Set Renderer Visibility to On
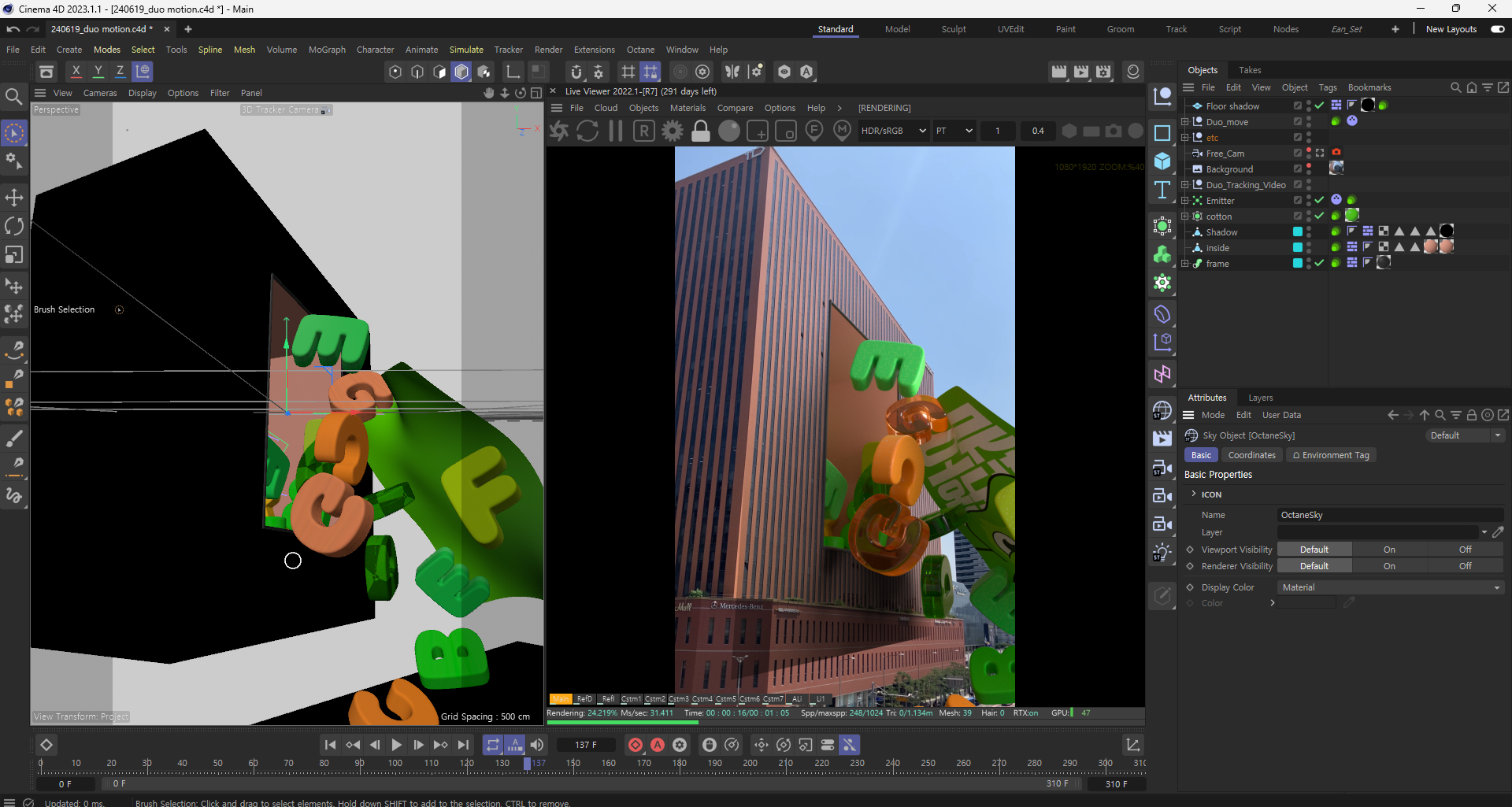Viewport: 1512px width, 807px height. click(1389, 566)
